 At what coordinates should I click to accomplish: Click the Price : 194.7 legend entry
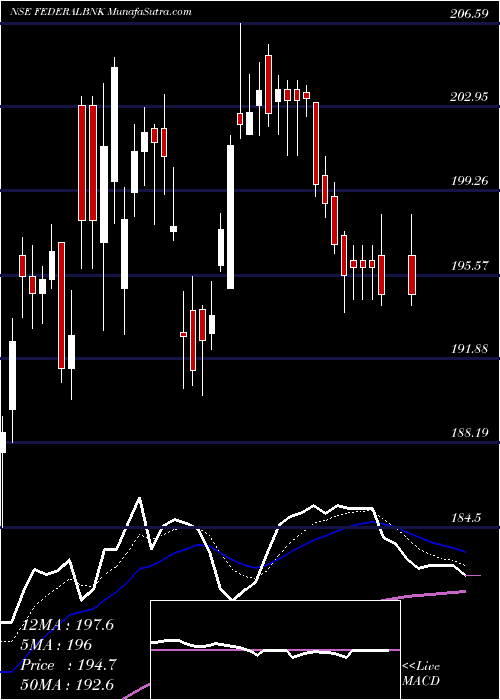(69, 665)
